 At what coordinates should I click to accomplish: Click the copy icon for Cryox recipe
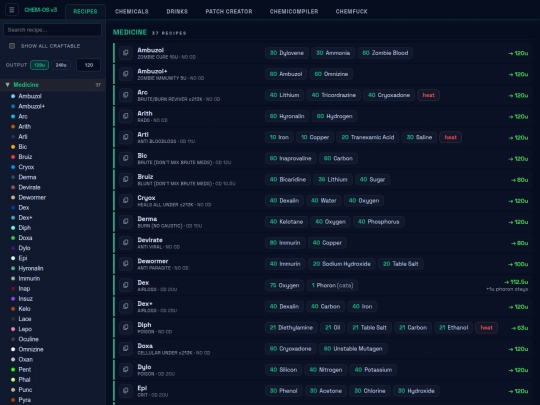[126, 200]
